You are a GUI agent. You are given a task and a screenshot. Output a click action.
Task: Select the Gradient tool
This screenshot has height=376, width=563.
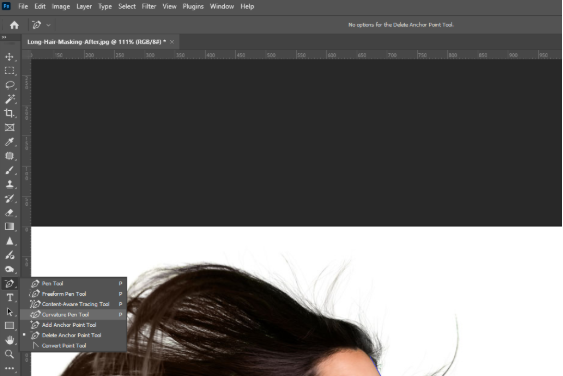click(10, 227)
